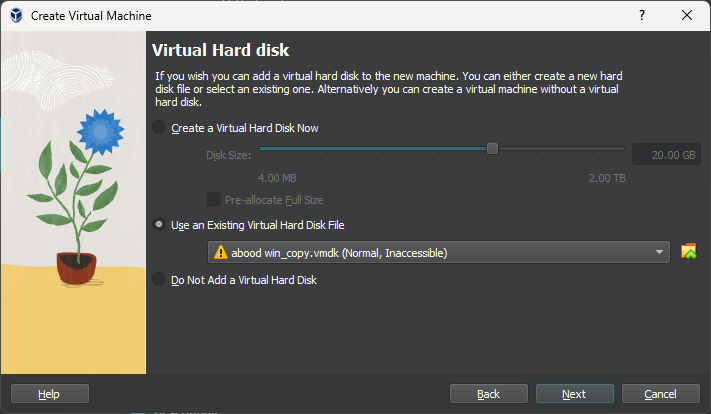Screen dimensions: 711x414
Task: Click the yellow warning icon beside abood win_copy.vmdk
Action: [220, 252]
